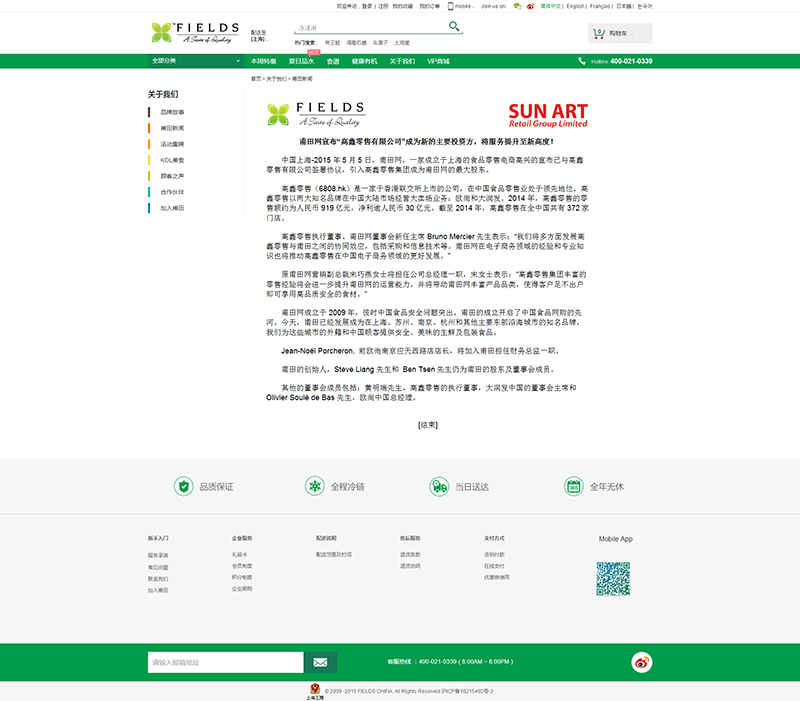Screen dimensions: 800x701
Task: Click the mobile phone icon
Action: (x=451, y=6)
